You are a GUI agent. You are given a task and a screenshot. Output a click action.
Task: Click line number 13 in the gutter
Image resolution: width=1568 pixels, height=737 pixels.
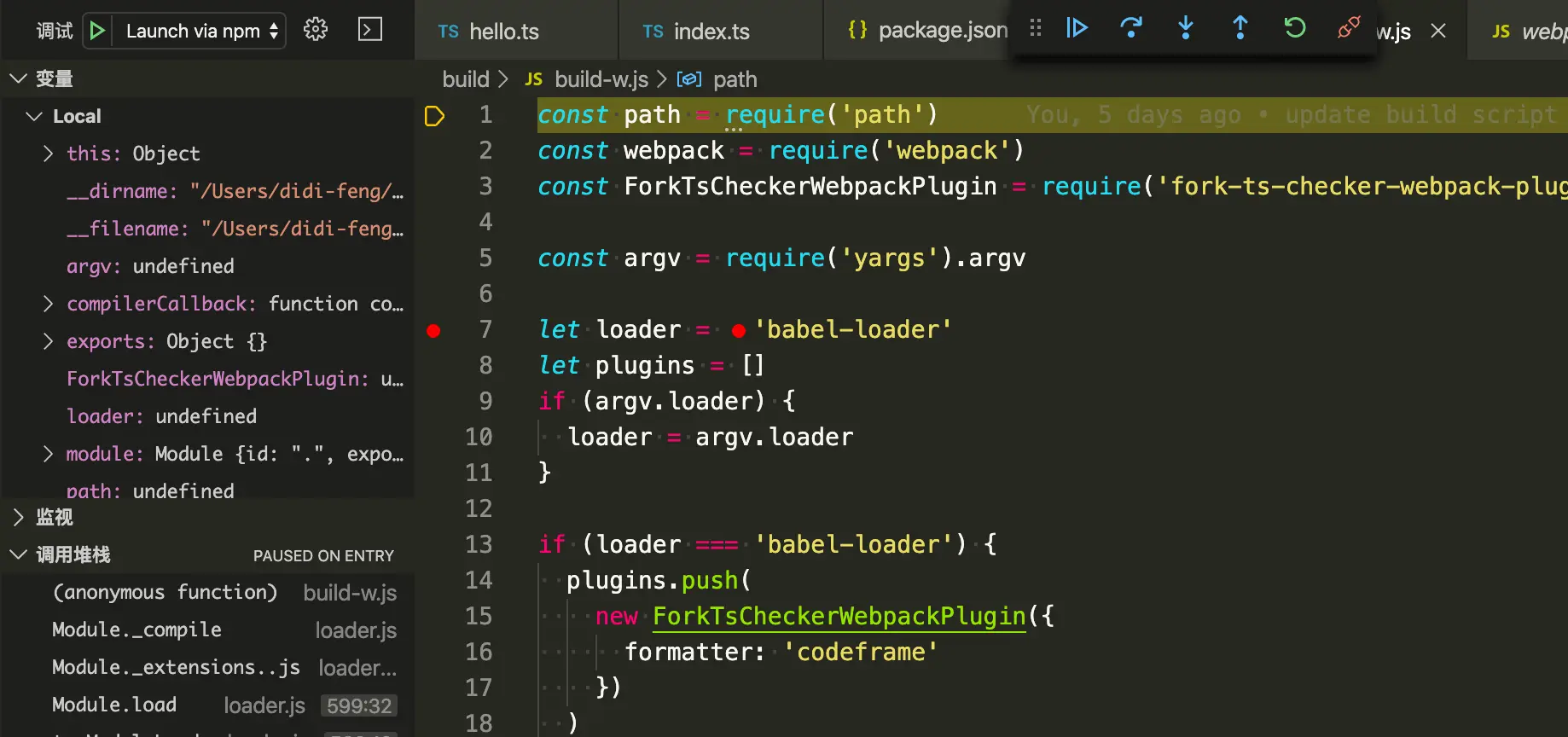pos(479,544)
